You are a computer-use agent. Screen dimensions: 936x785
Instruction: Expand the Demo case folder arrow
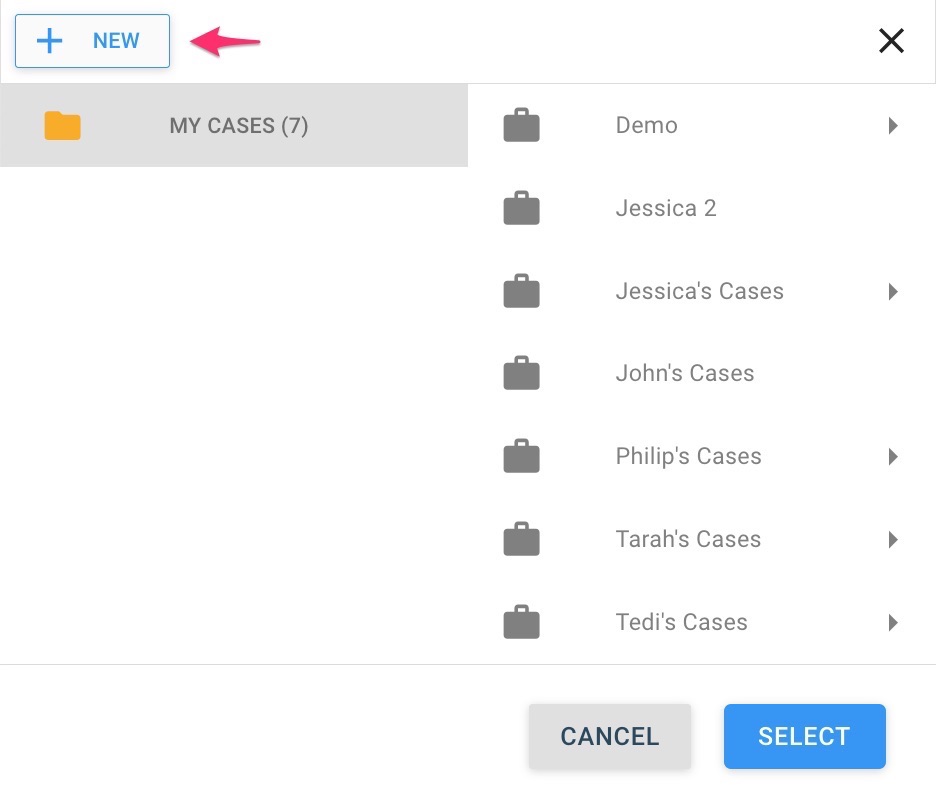click(893, 126)
